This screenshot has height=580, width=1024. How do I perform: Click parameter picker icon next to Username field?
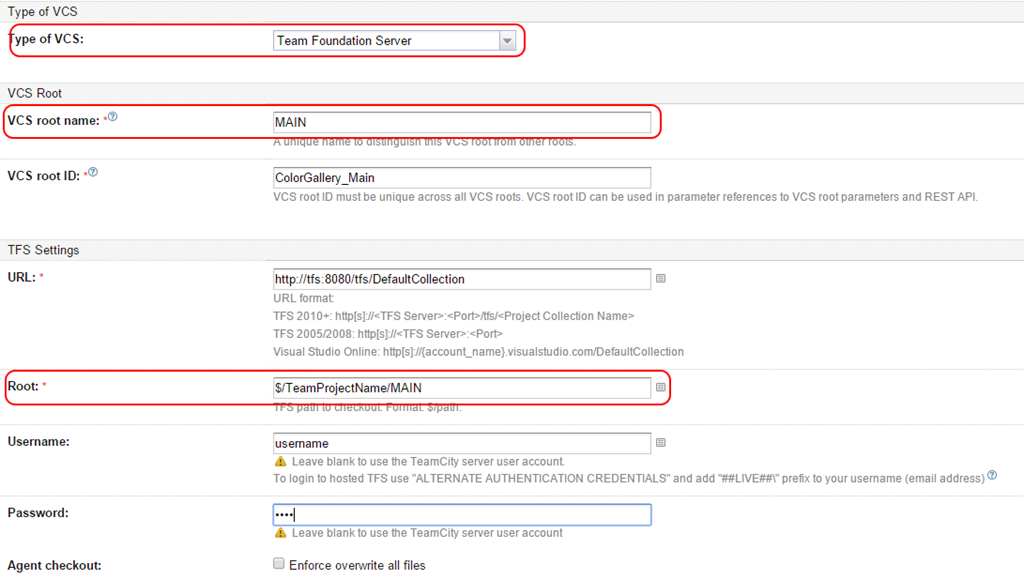661,443
